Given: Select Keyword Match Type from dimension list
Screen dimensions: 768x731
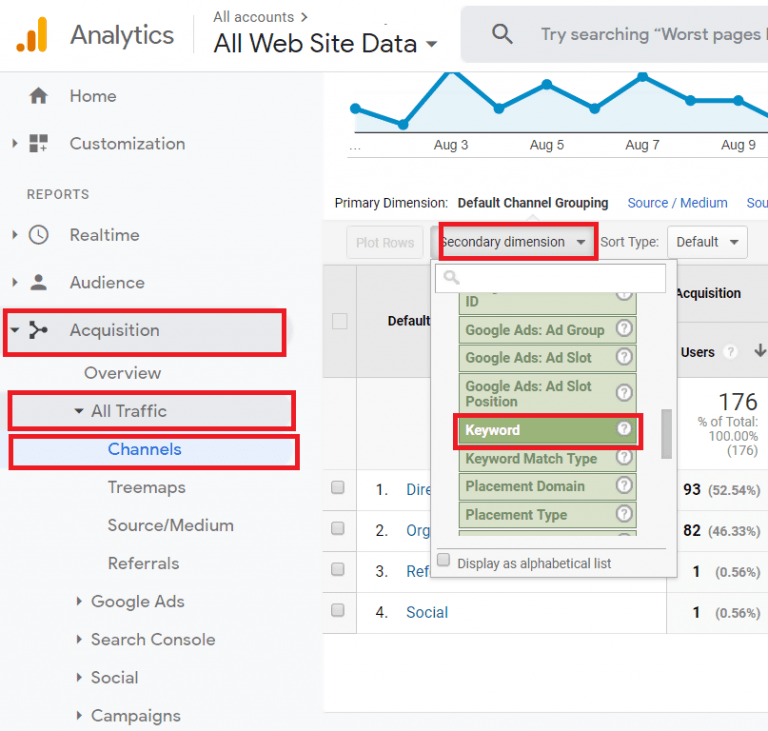Looking at the screenshot, I should (531, 459).
